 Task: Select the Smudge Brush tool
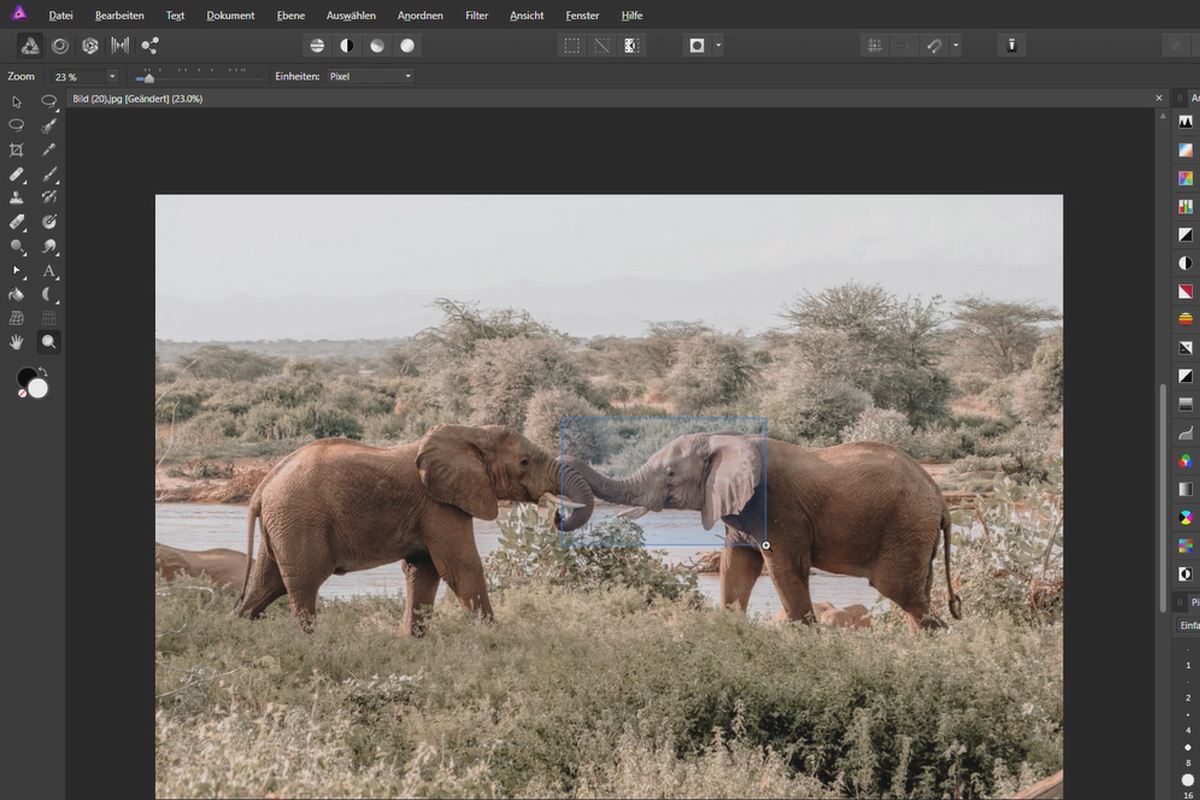[x=49, y=246]
